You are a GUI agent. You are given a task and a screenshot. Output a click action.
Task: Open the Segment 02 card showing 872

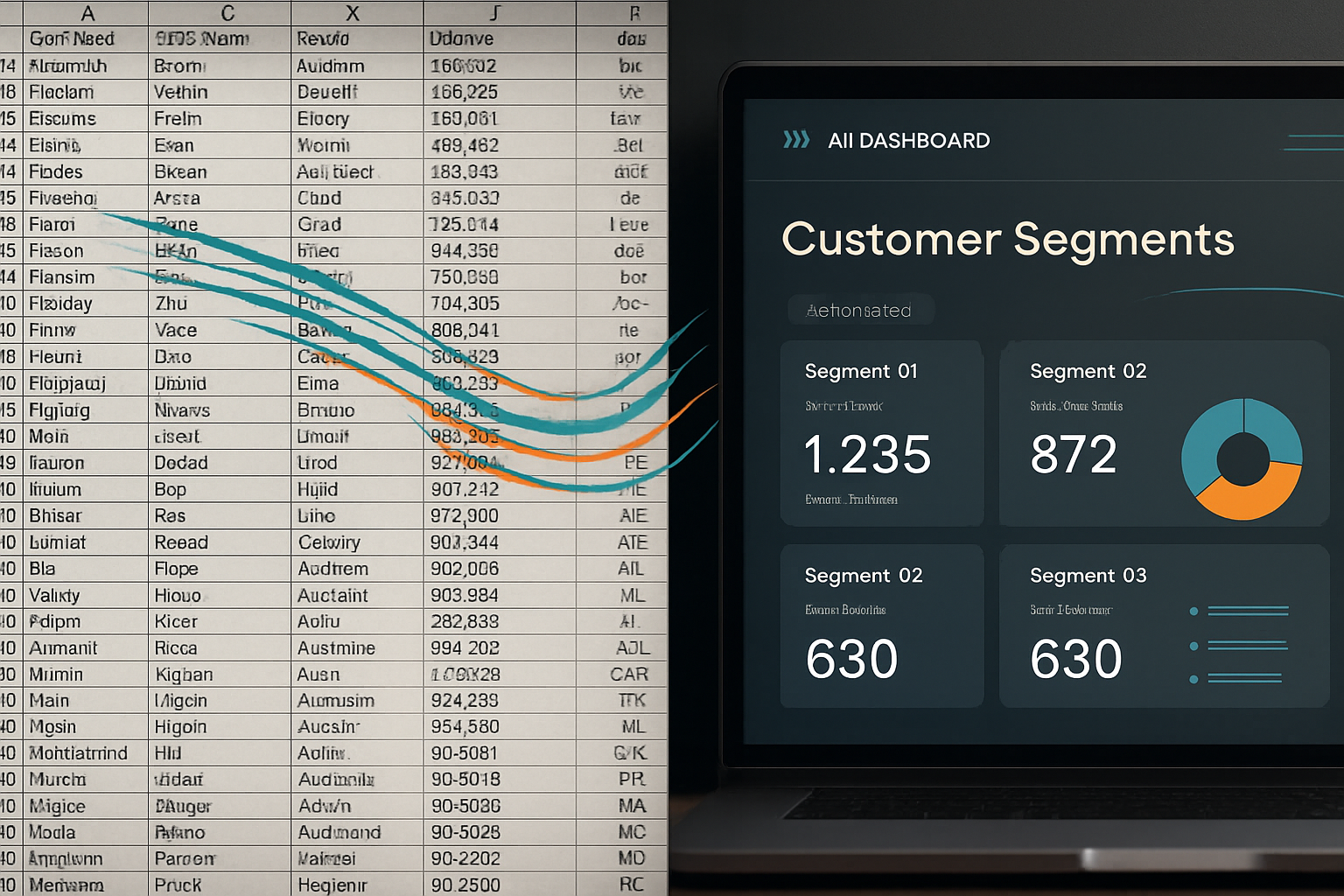click(x=1164, y=433)
